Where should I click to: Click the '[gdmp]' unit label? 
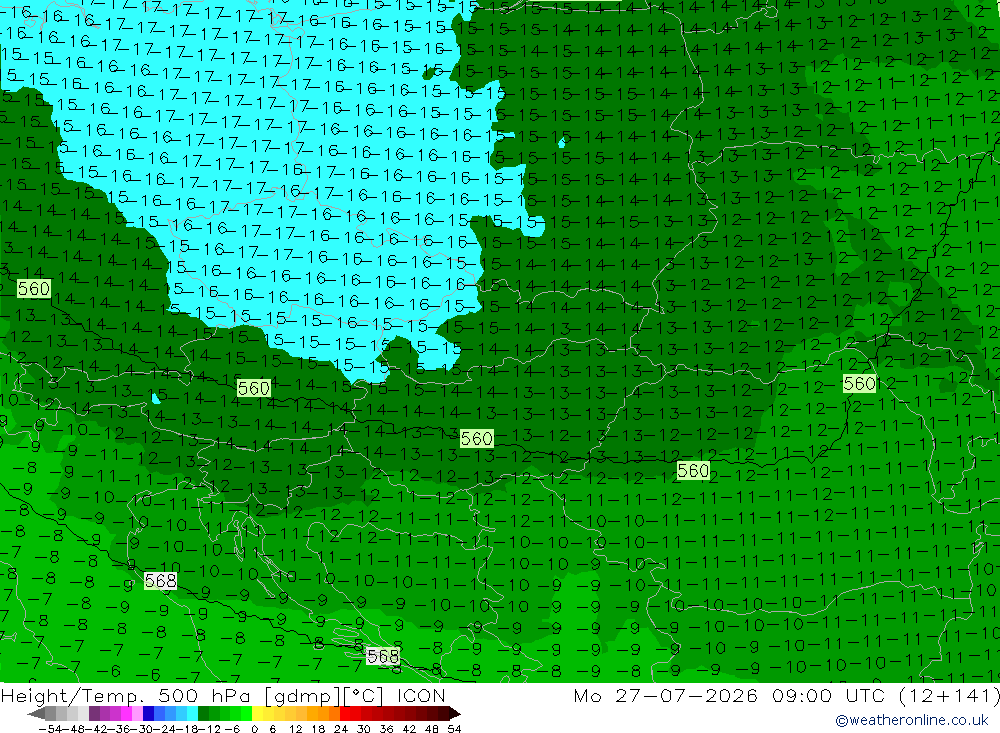pyautogui.click(x=303, y=695)
